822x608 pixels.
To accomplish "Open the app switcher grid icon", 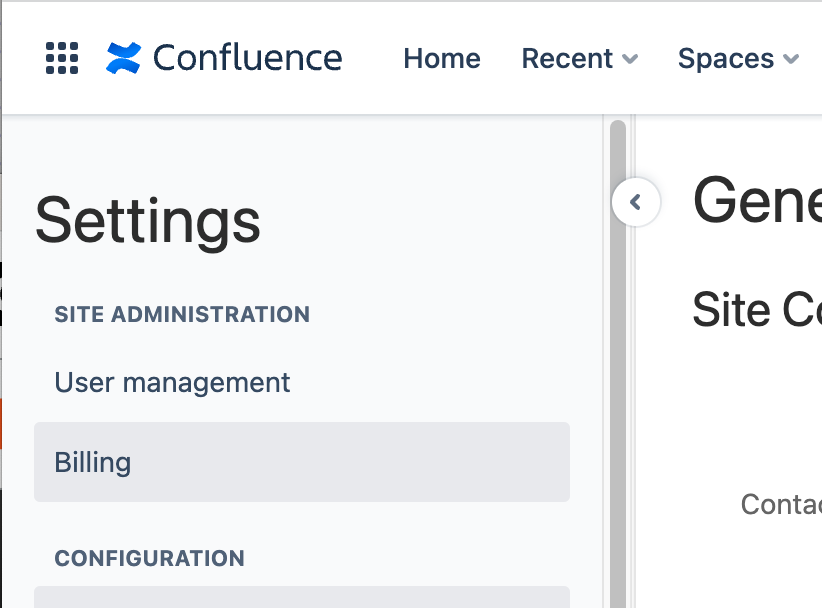I will (62, 58).
